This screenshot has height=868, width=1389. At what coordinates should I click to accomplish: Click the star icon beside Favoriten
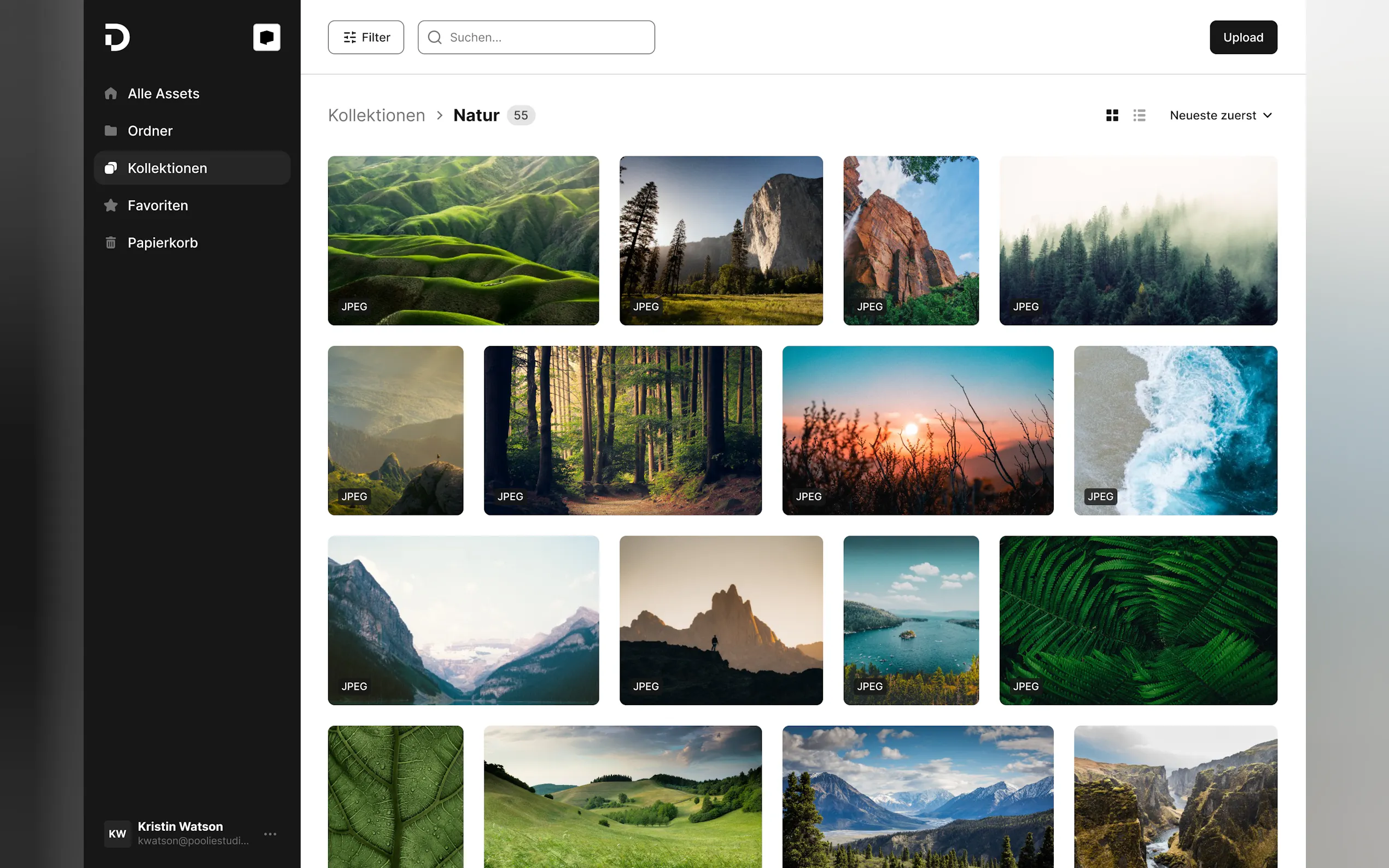tap(111, 206)
